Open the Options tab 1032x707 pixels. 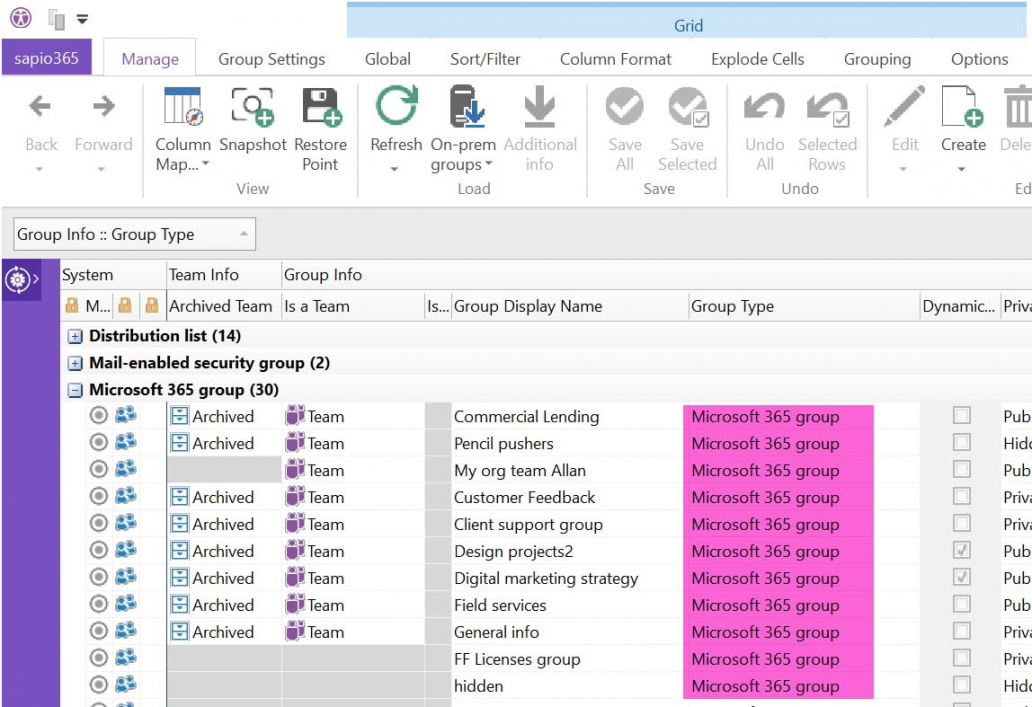(x=979, y=59)
